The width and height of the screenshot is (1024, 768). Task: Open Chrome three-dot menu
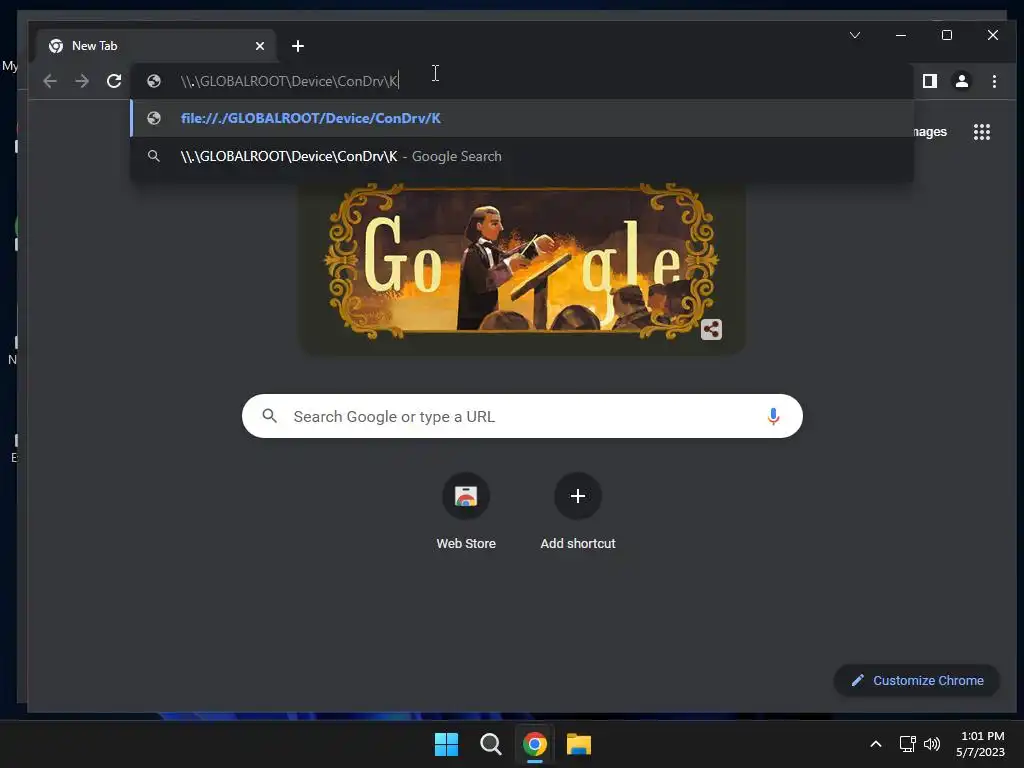click(994, 81)
